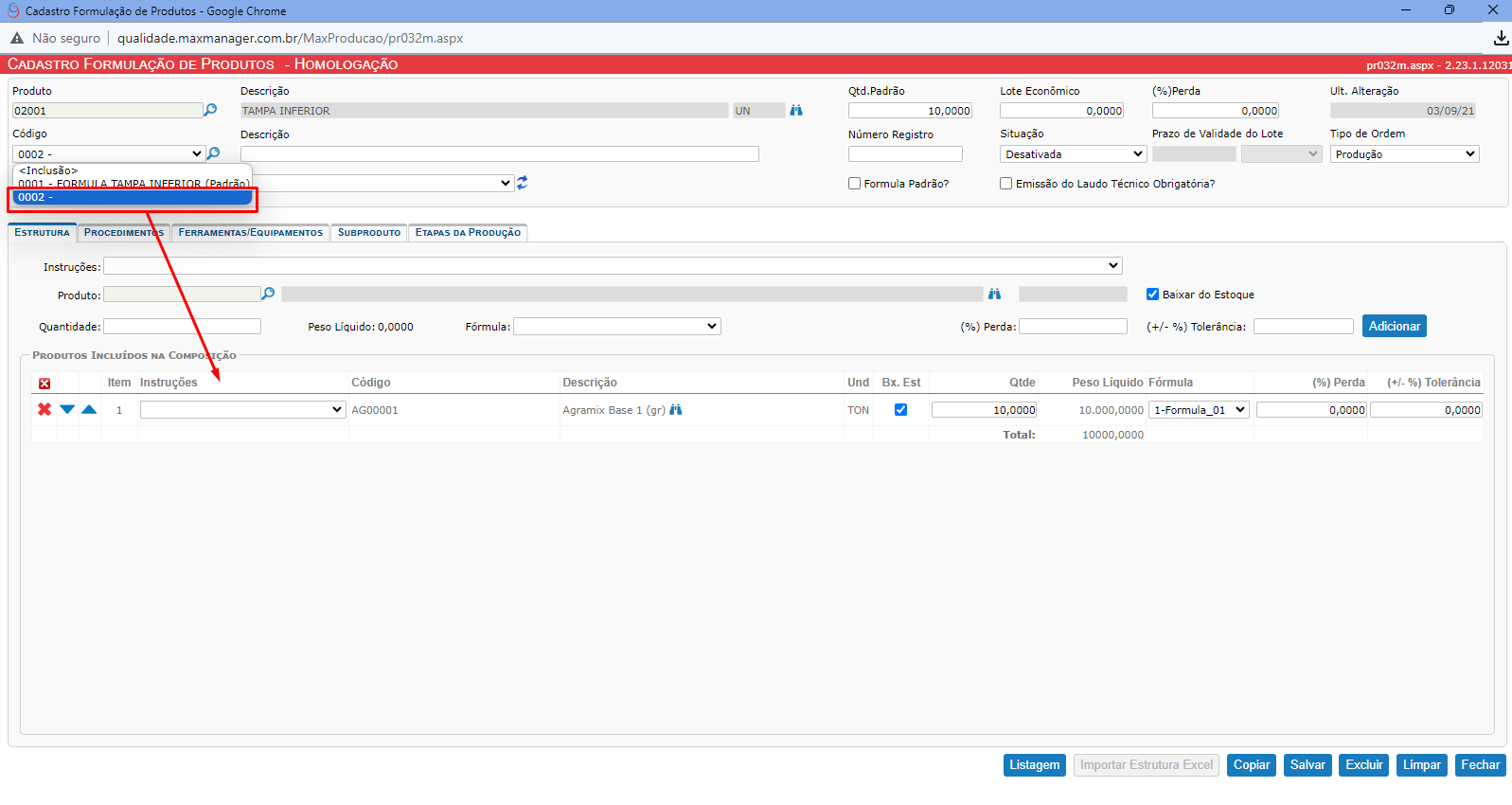
Task: Uncheck Baixar do Estoque checkbox
Action: 1152,295
